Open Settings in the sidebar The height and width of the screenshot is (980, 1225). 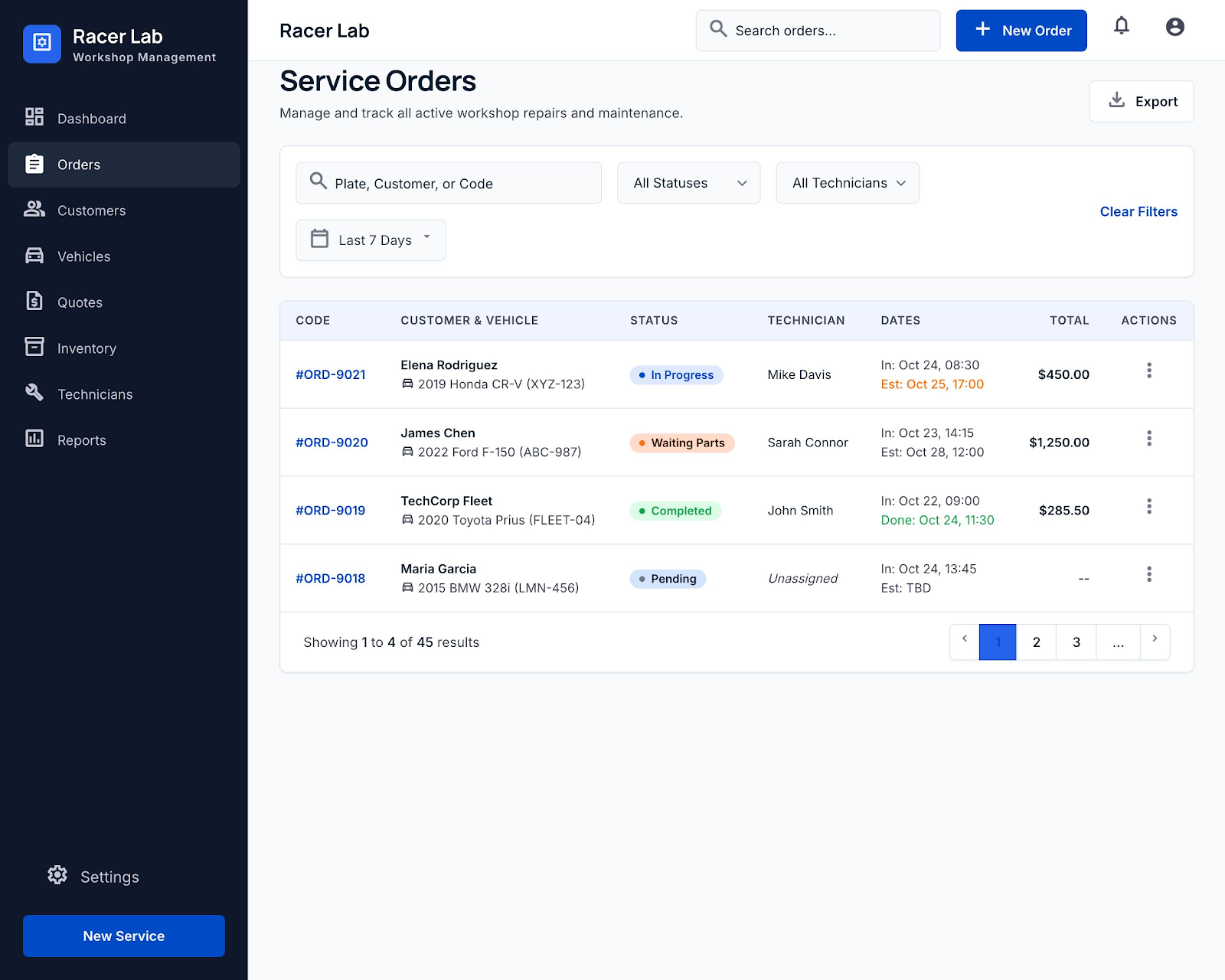point(124,877)
